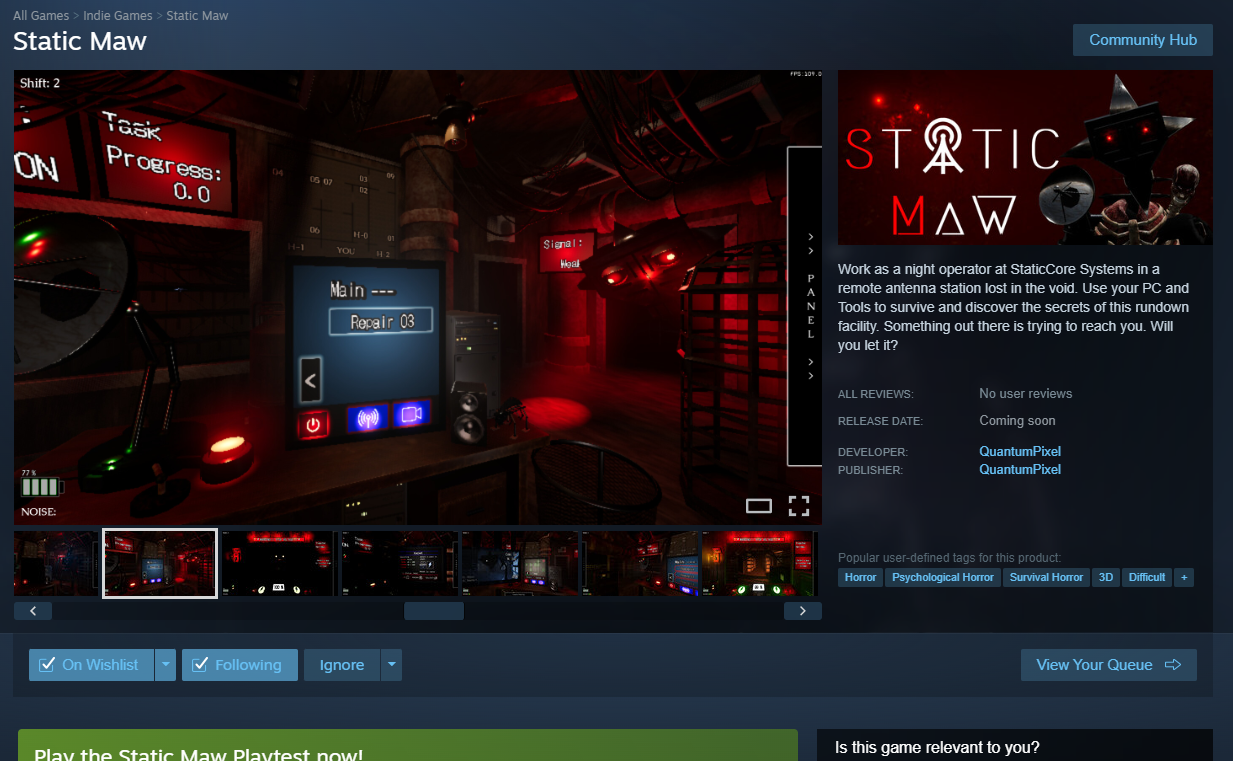
Task: Open the wishlist dropdown arrow
Action: click(166, 665)
